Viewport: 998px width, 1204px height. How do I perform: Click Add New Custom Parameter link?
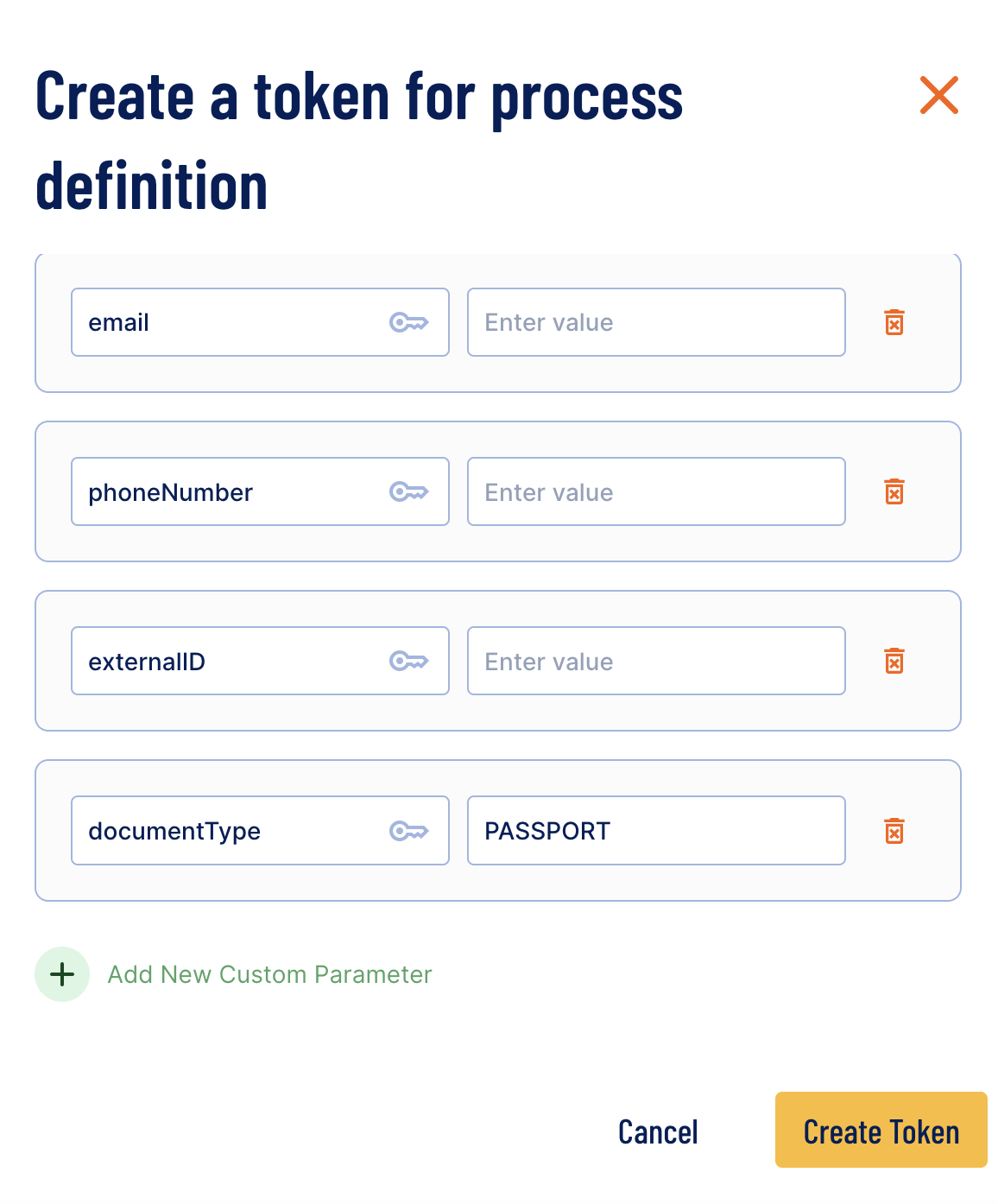click(x=269, y=974)
